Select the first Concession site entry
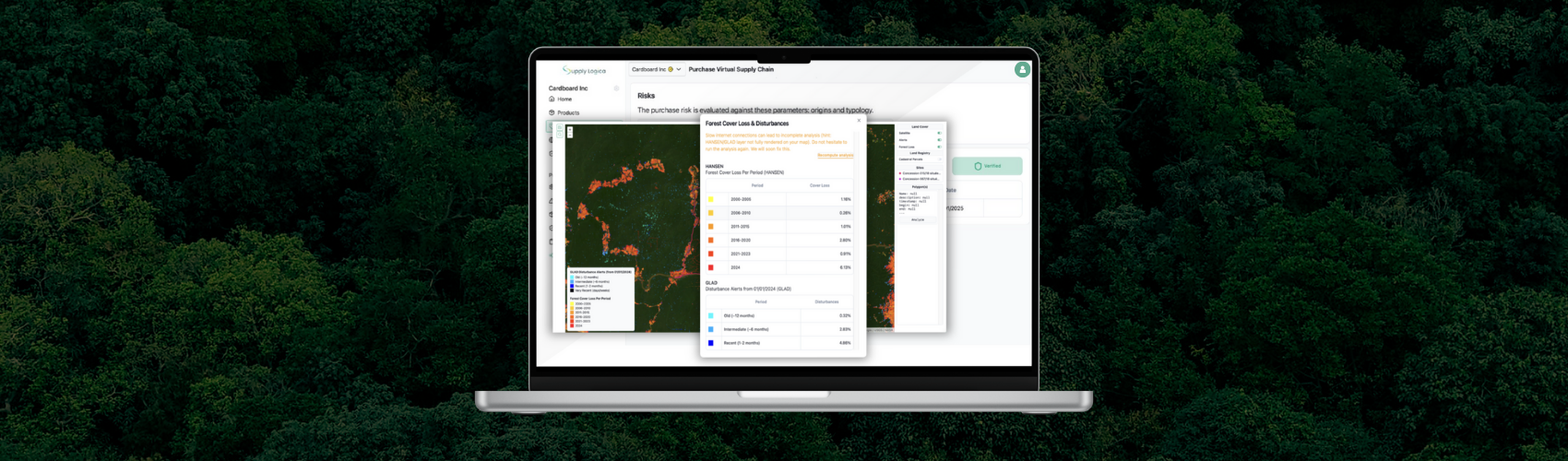Screen dimensions: 1568x461 (921, 173)
